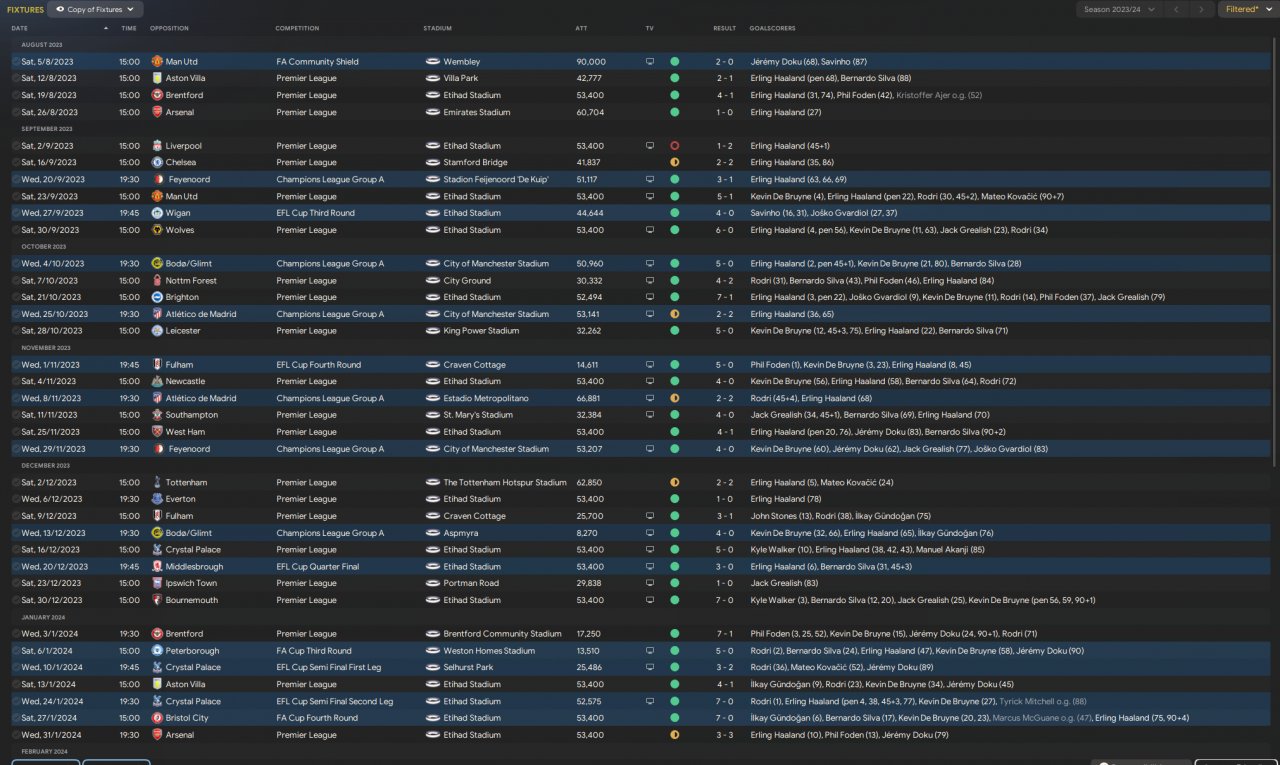Sort by the Result column header
1280x765 pixels.
pyautogui.click(x=725, y=28)
